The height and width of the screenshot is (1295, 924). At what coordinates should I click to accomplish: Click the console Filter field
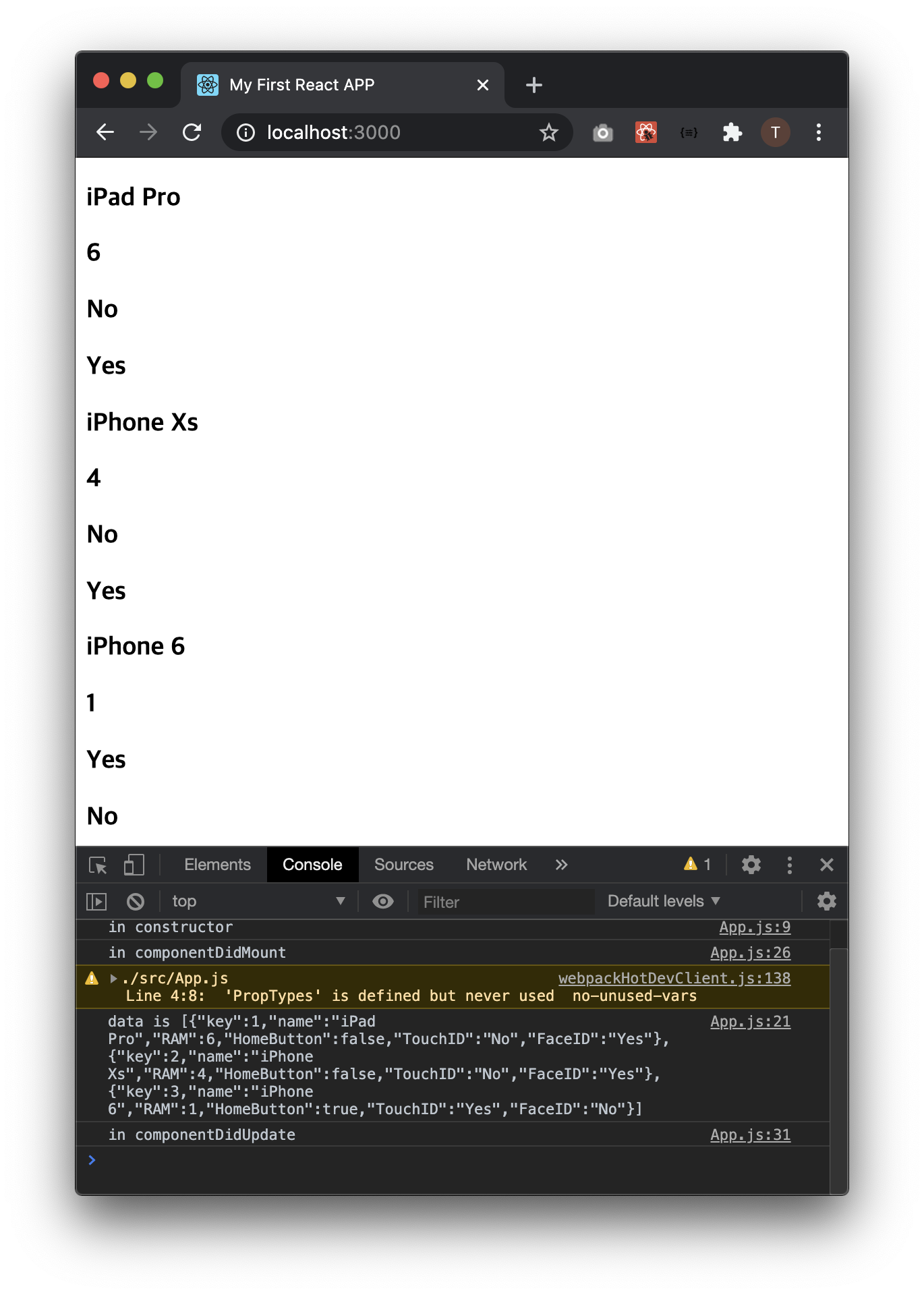(506, 902)
